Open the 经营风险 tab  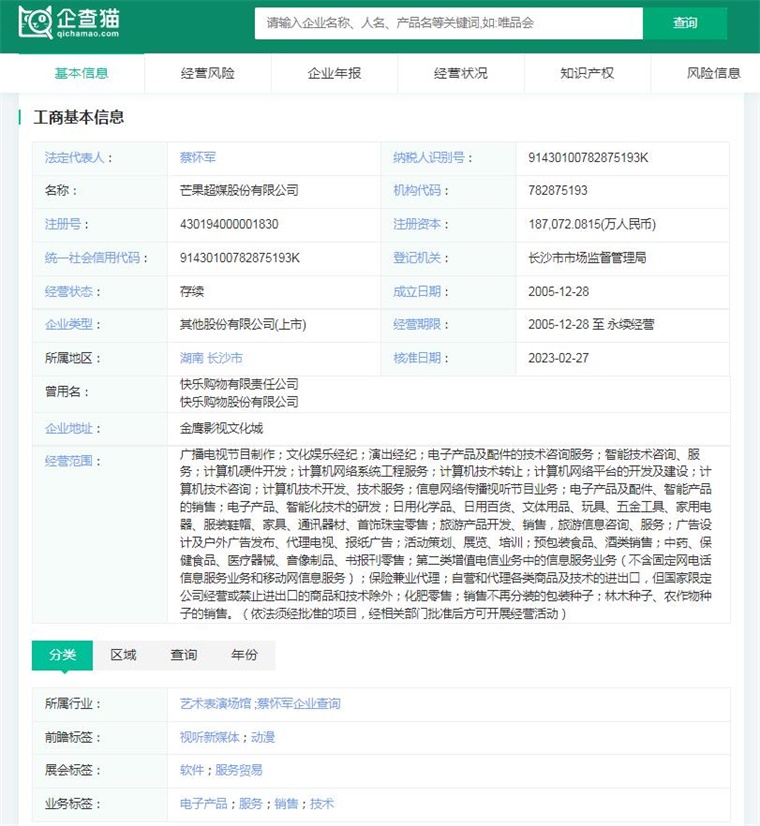(x=208, y=73)
